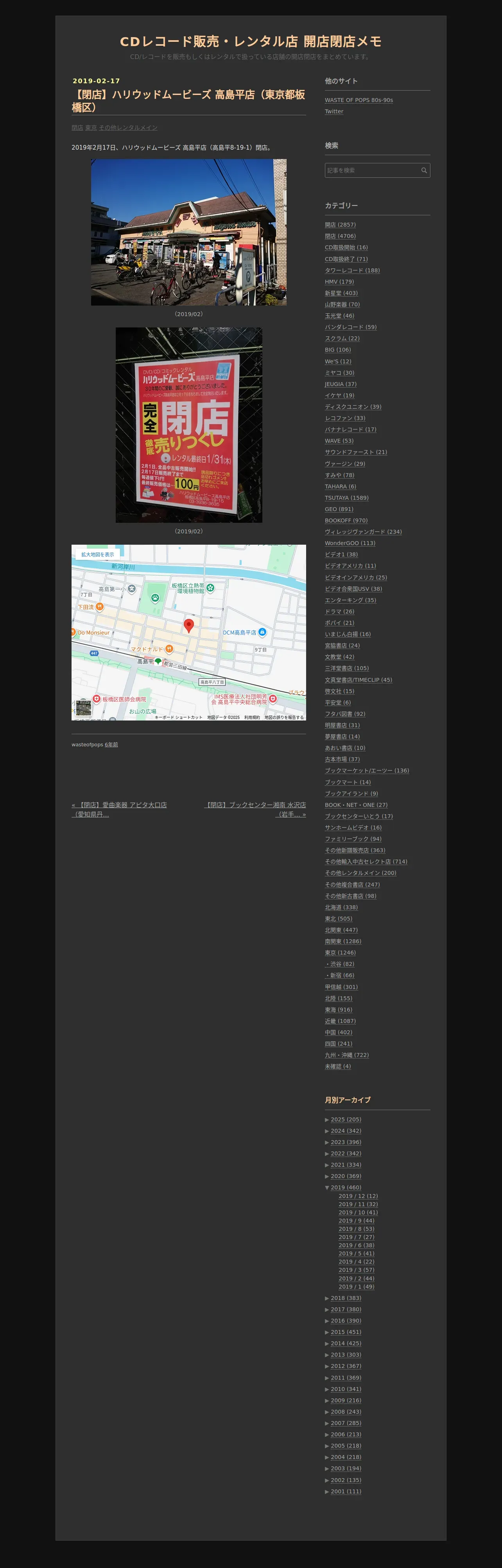Click the マクドナルド restaurant map marker
Image resolution: width=502 pixels, height=1568 pixels.
tap(169, 649)
